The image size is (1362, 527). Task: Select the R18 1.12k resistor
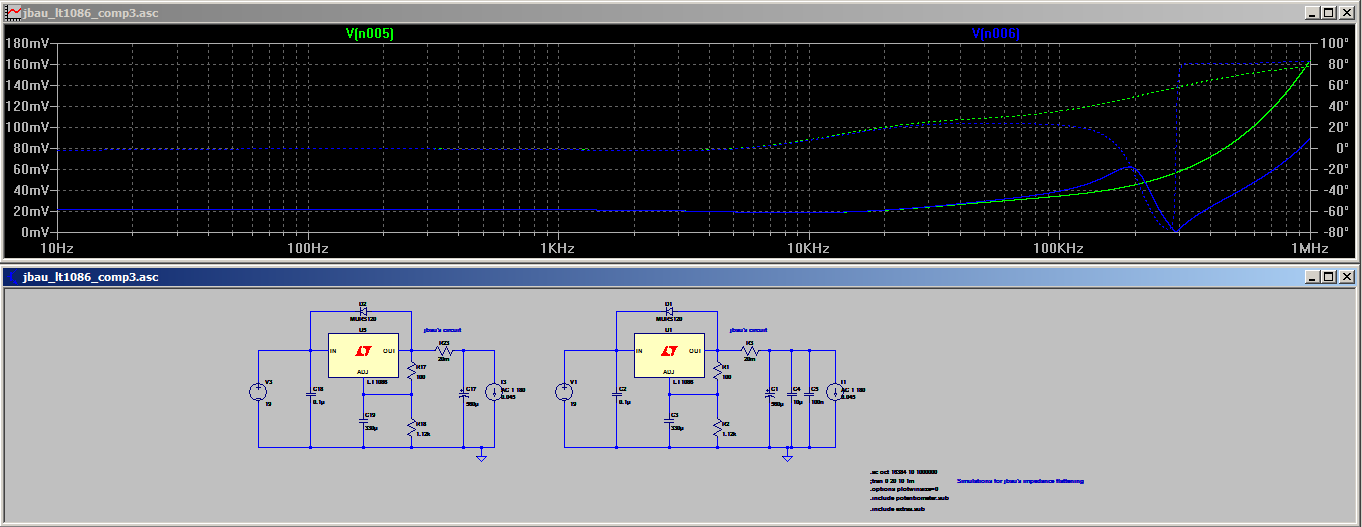coord(412,429)
